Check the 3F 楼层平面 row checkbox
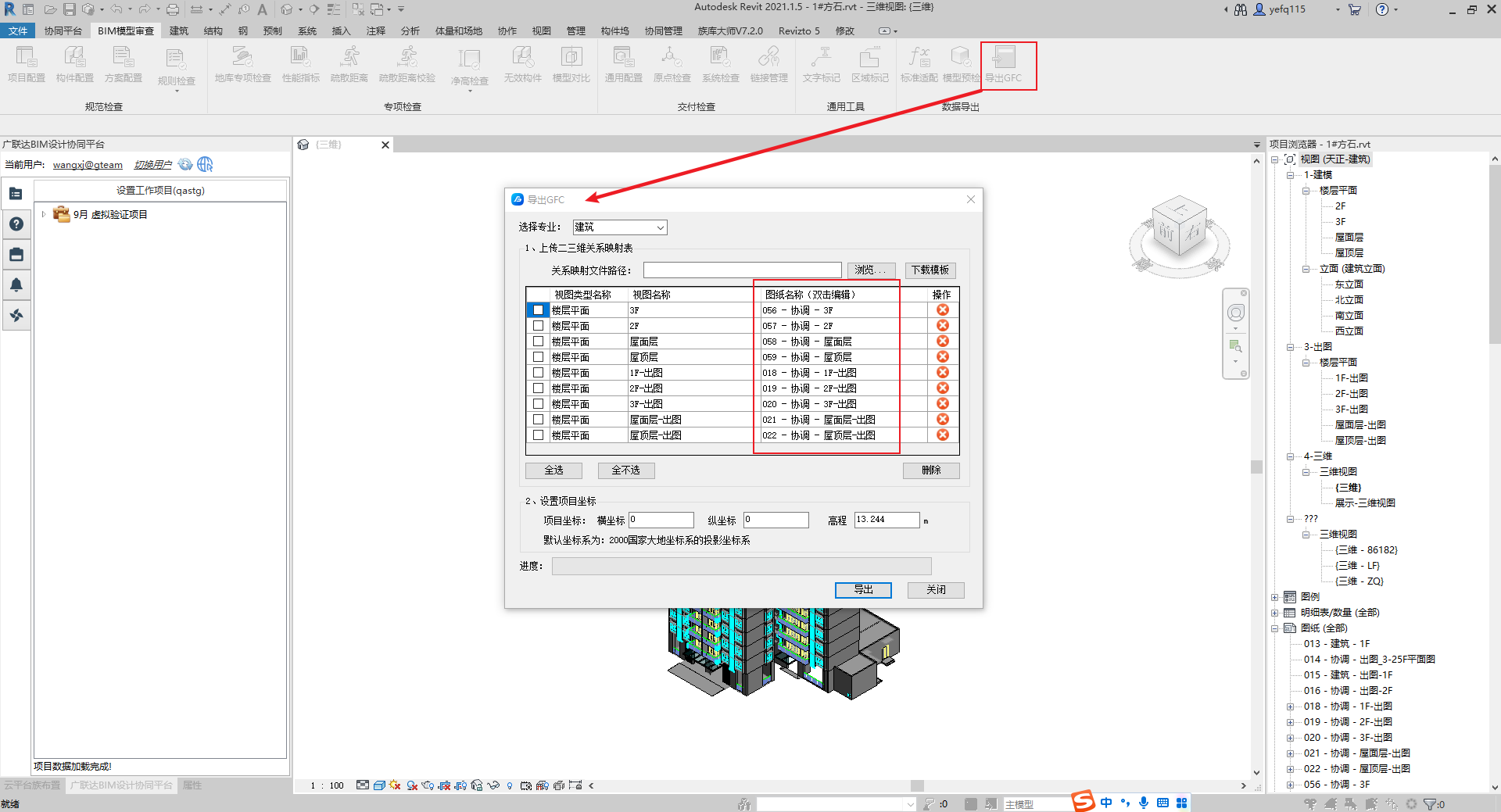Screen dimensions: 1501x812 click(538, 310)
